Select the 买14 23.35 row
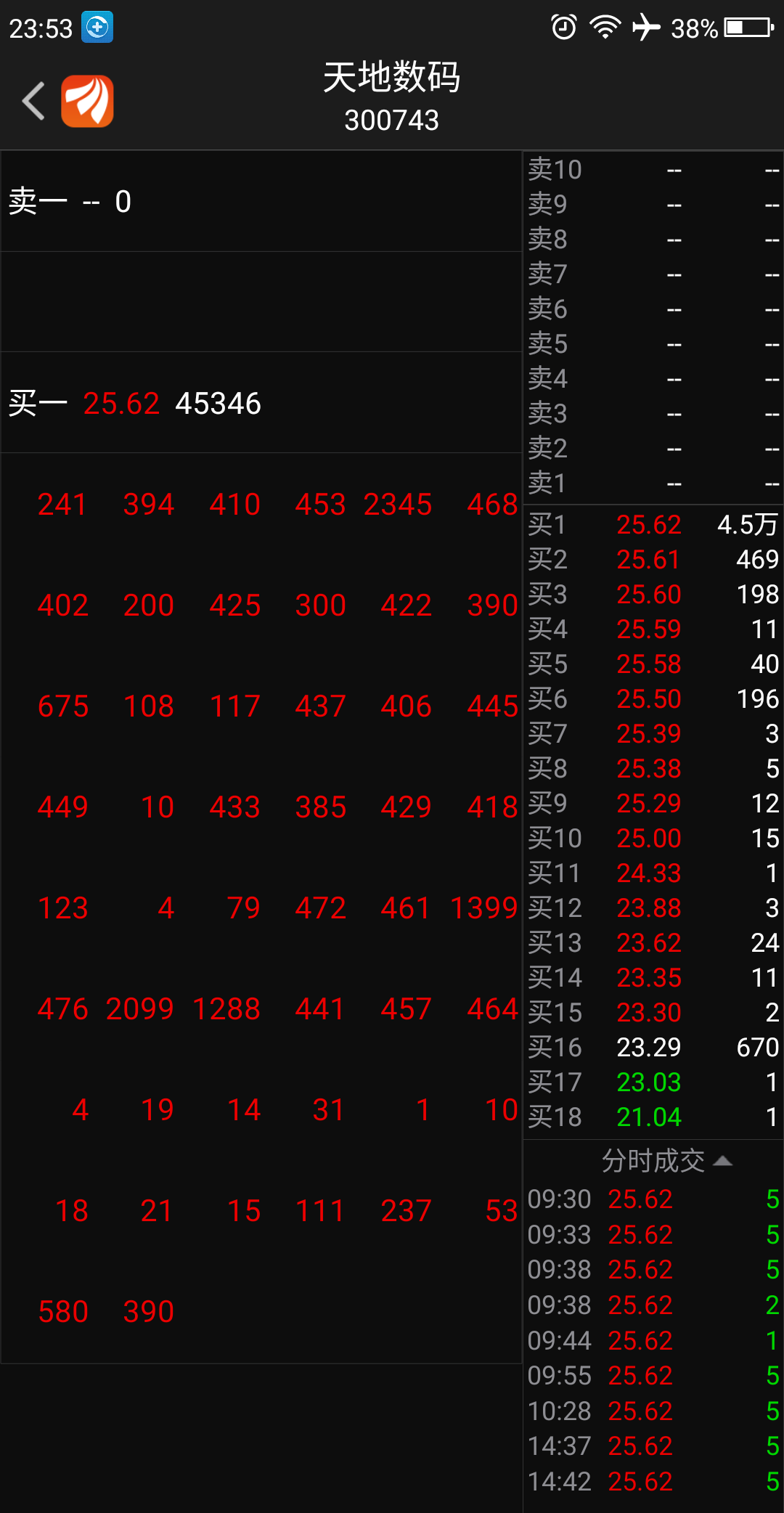The image size is (784, 1513). [653, 977]
